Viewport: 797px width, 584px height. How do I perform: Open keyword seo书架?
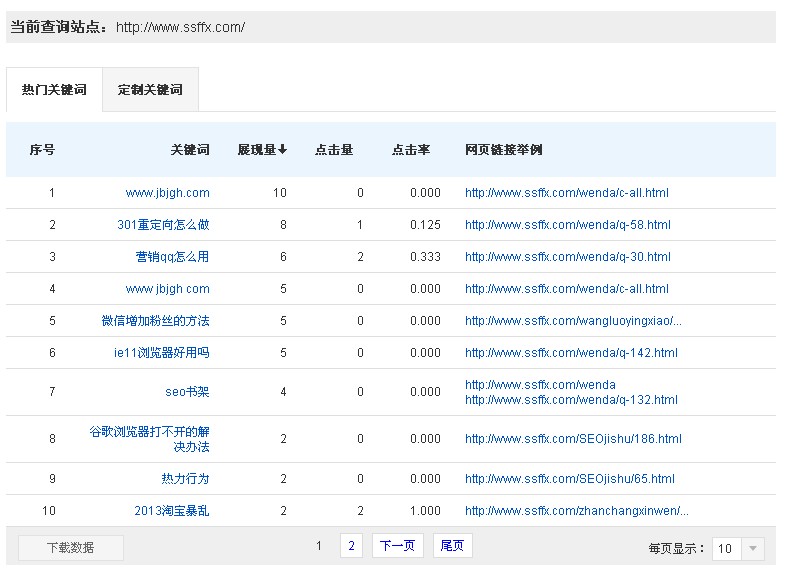pyautogui.click(x=187, y=392)
